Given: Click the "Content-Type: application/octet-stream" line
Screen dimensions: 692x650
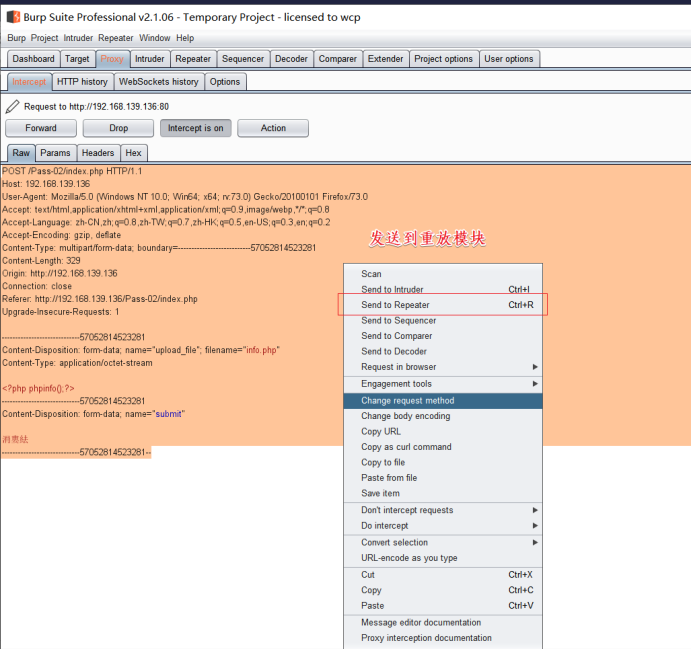Looking at the screenshot, I should (x=77, y=363).
